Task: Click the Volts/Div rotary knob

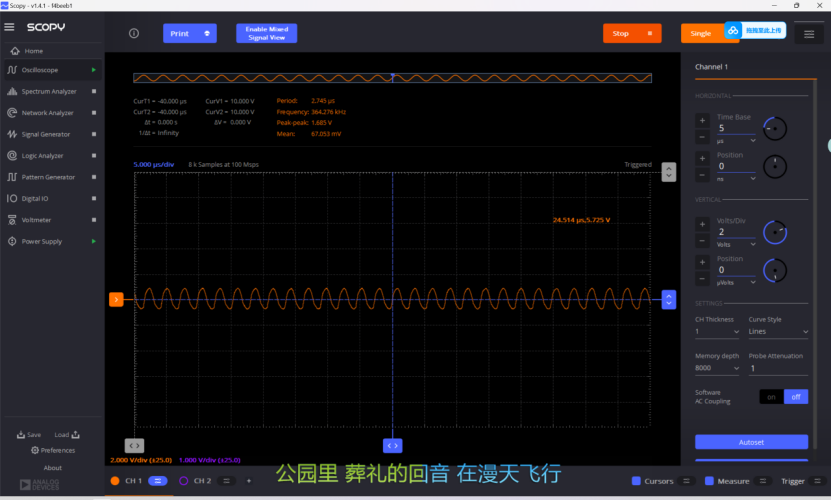Action: click(x=775, y=233)
